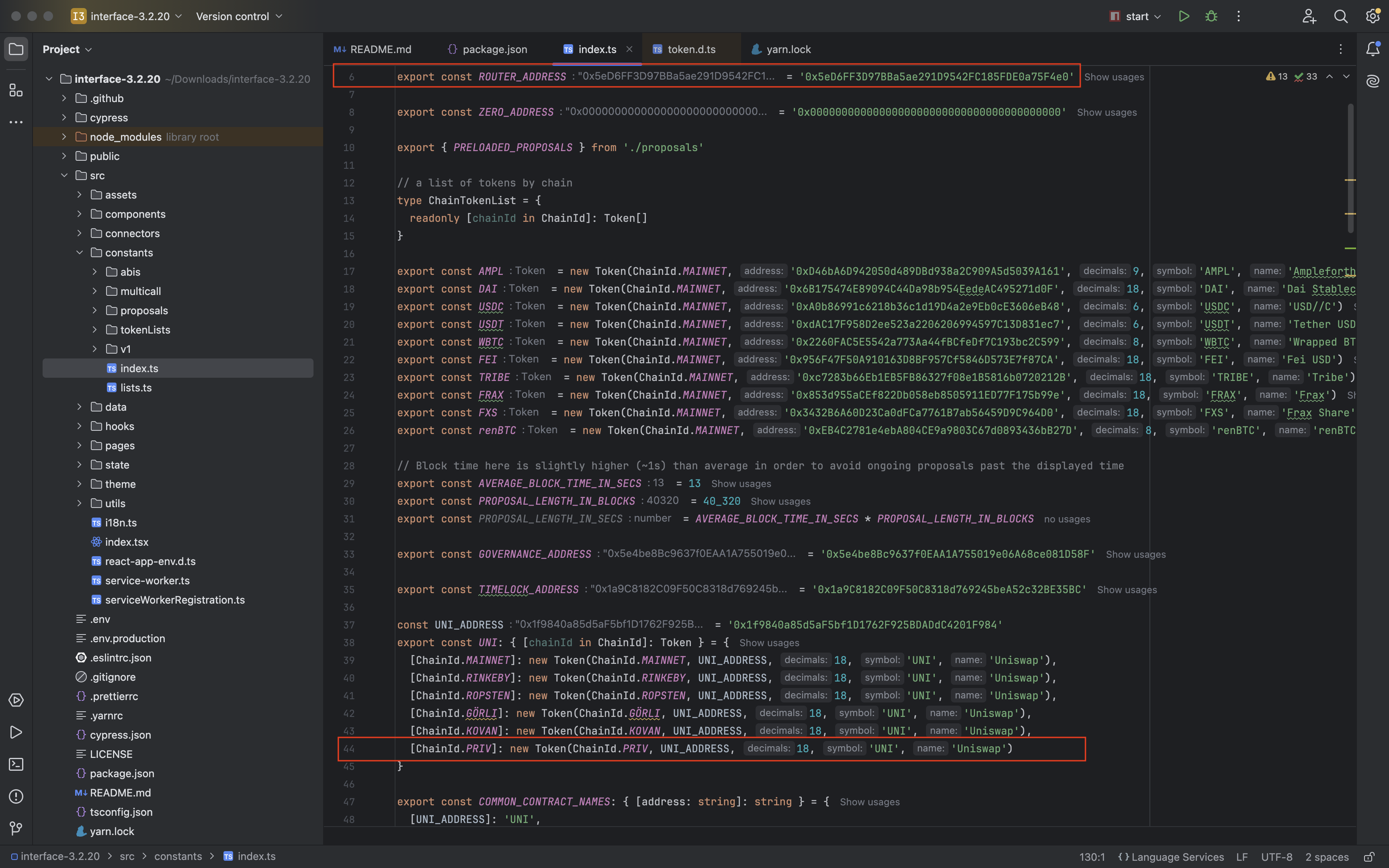Open project selector interface-3.2.20 dropdown

(x=127, y=16)
